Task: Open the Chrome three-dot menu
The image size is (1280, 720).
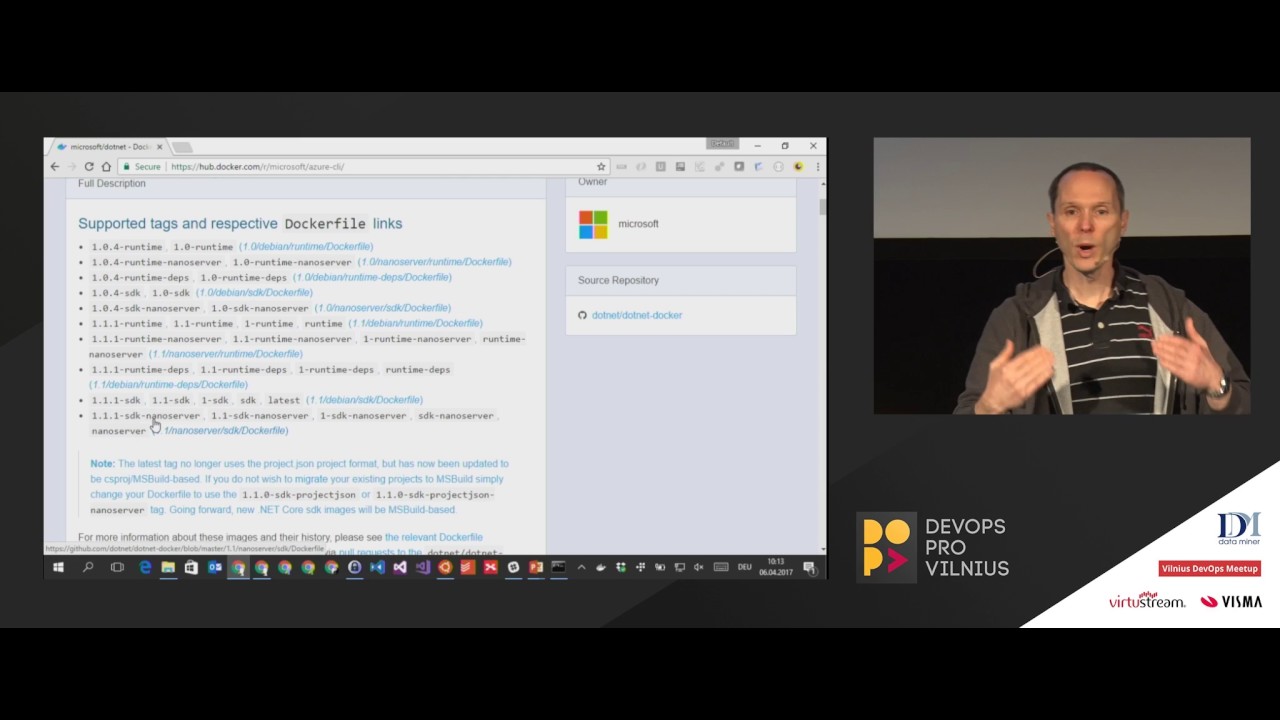Action: (x=818, y=167)
